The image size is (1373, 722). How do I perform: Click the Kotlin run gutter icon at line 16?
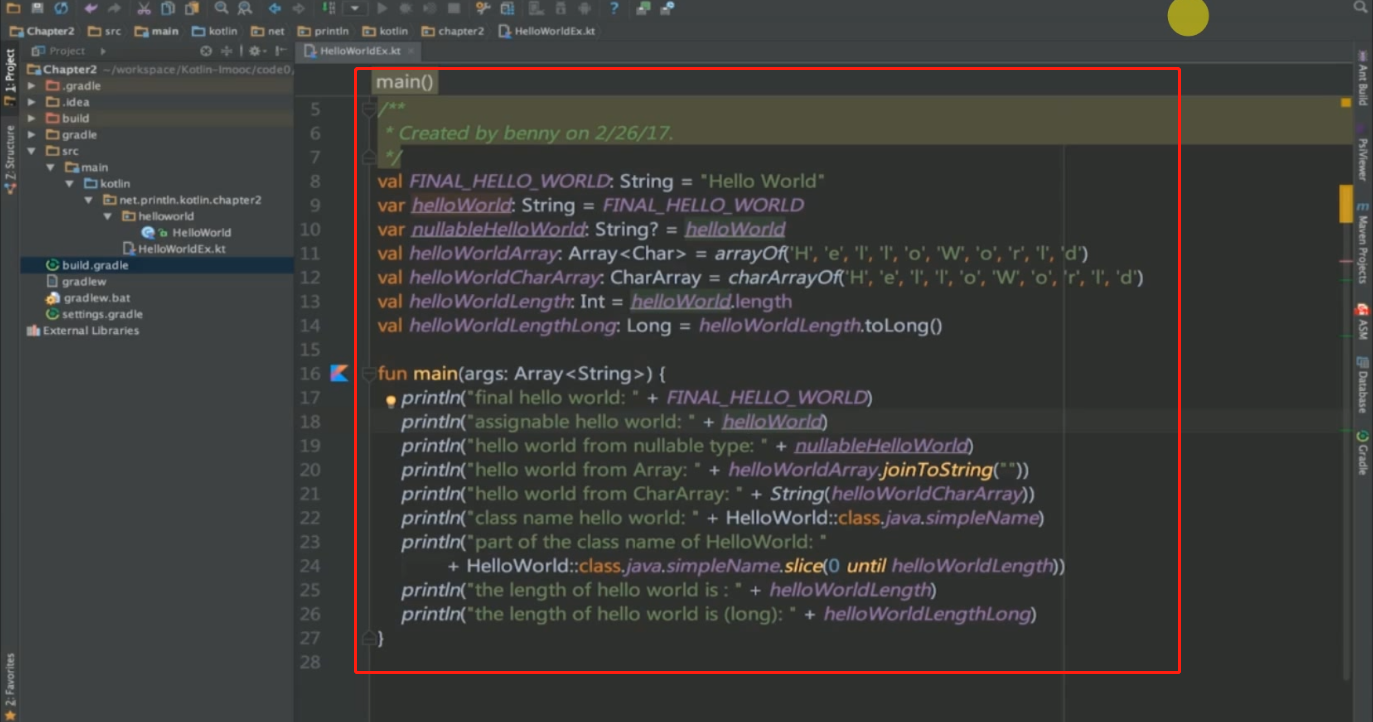coord(339,373)
